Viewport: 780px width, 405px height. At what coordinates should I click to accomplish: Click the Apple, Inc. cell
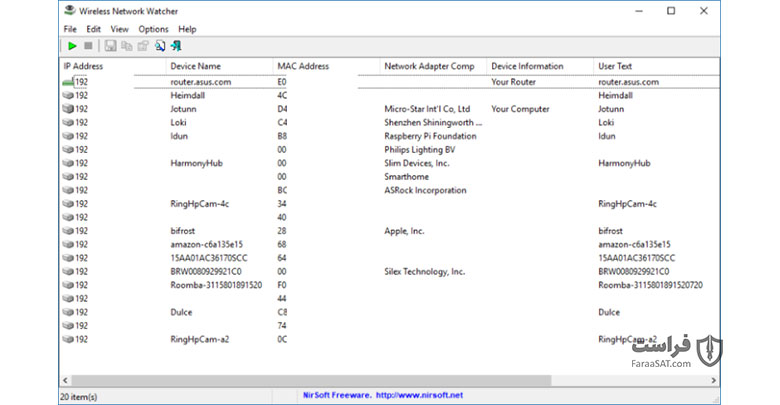(x=404, y=231)
